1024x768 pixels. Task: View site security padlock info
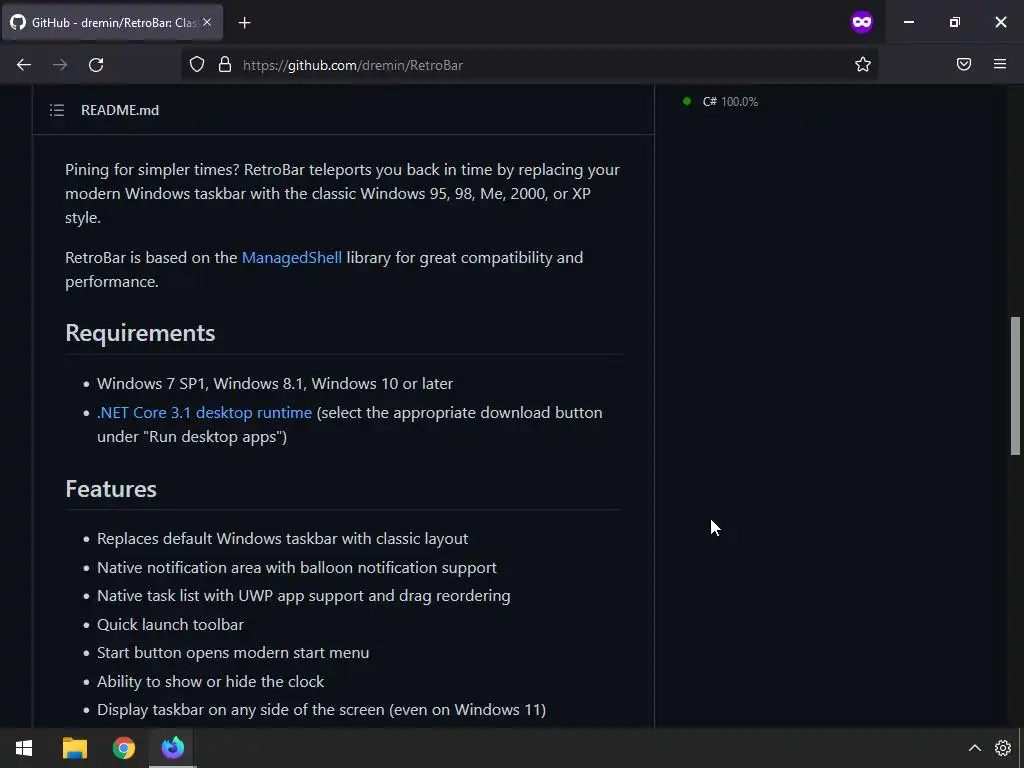pos(225,65)
